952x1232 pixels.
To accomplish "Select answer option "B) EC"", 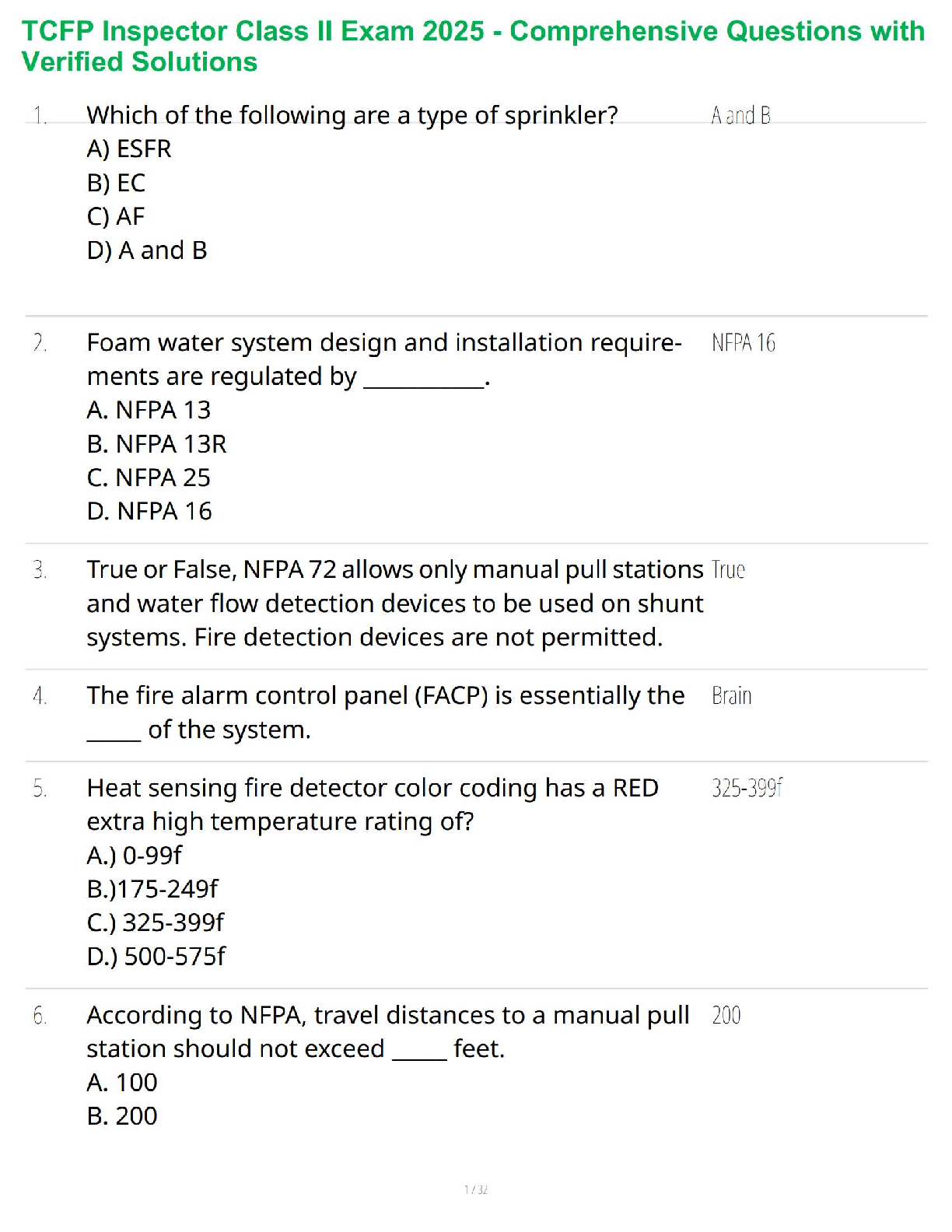I will pyautogui.click(x=117, y=183).
